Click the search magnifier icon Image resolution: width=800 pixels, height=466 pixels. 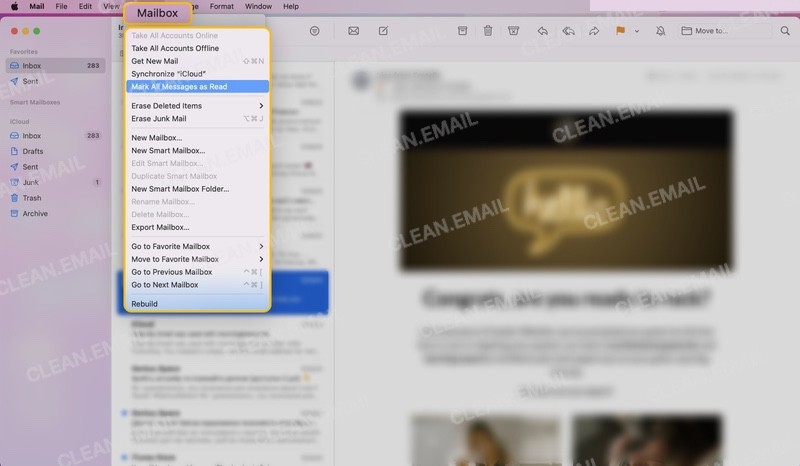(x=785, y=31)
